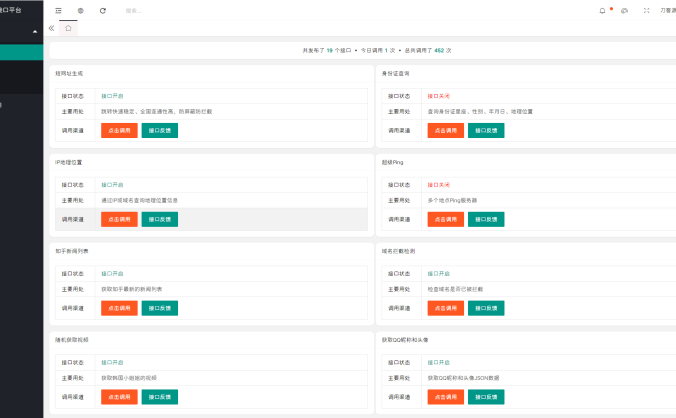Open the user account dropdown at top right

click(666, 10)
